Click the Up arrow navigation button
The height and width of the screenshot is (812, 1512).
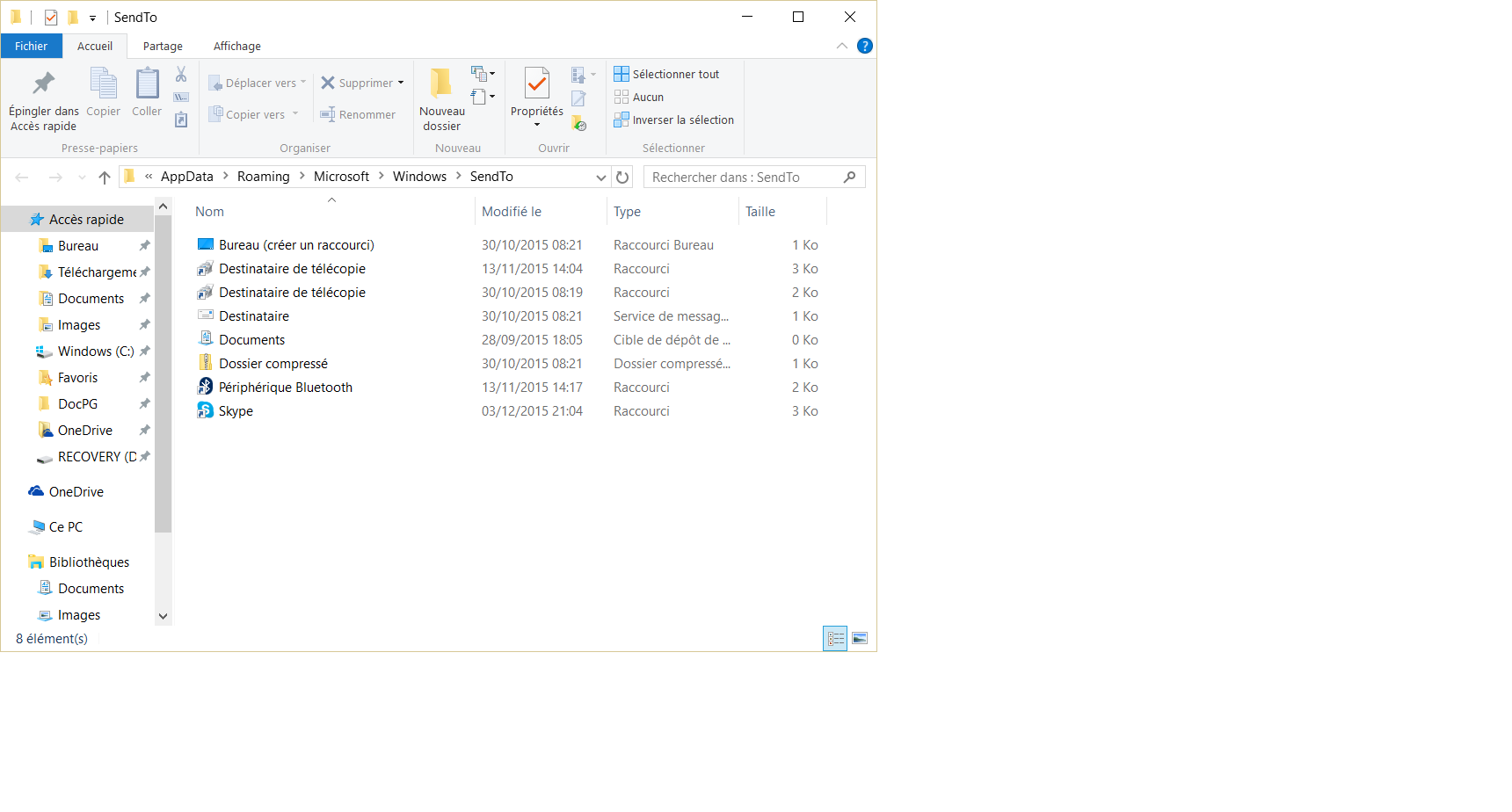coord(105,178)
